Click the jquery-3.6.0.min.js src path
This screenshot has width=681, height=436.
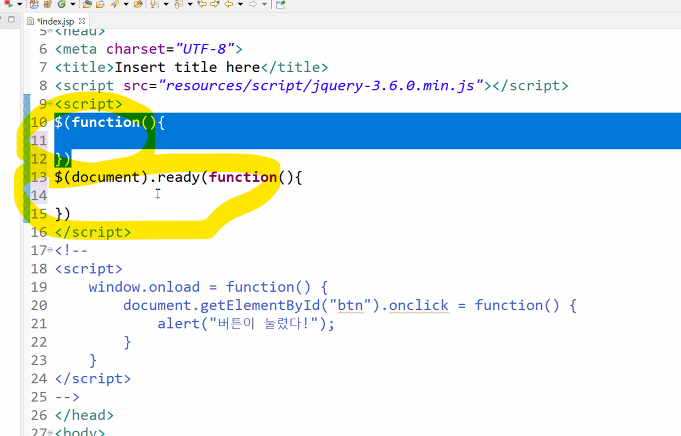[x=321, y=86]
